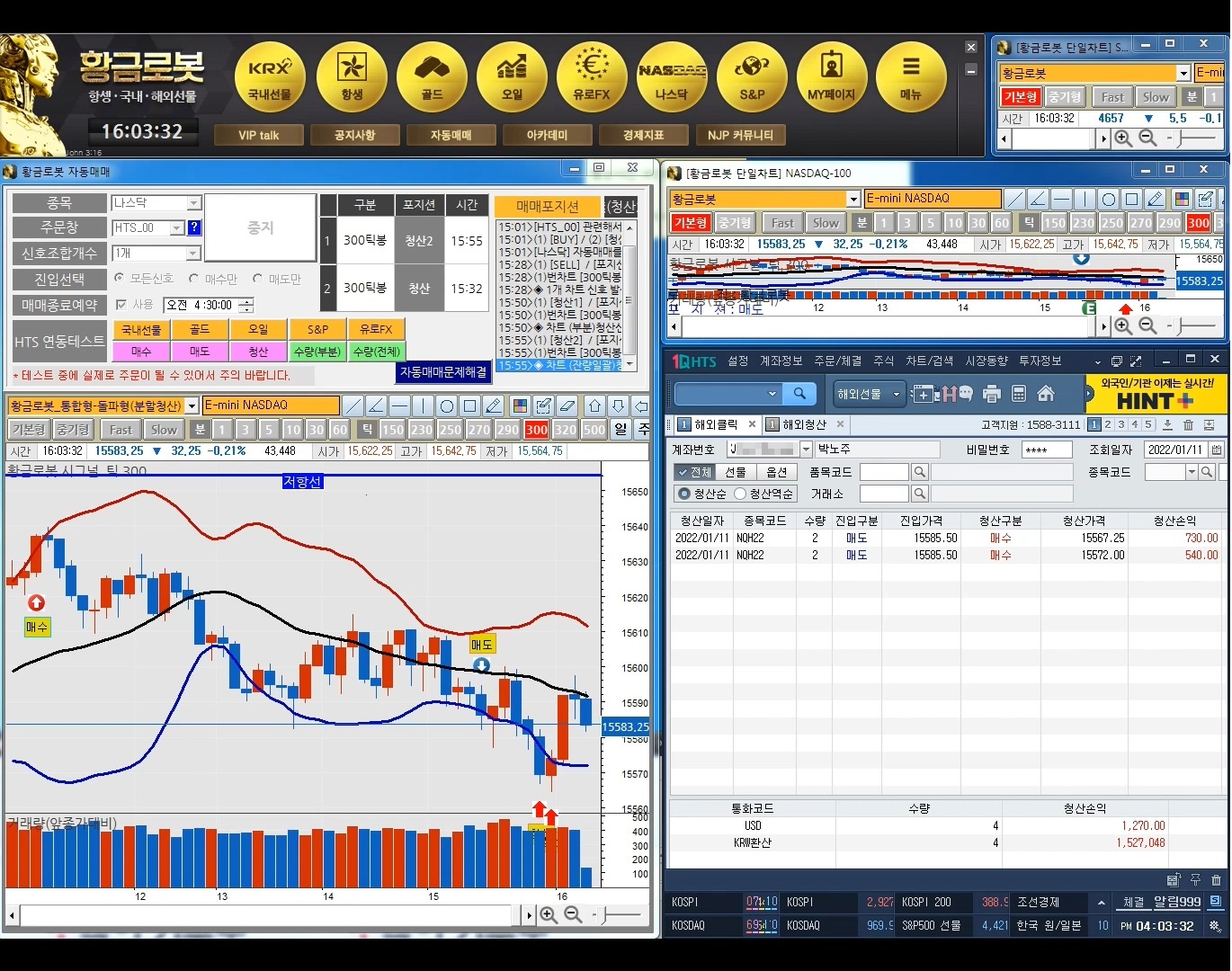Select the 청산순 radio button

(685, 494)
